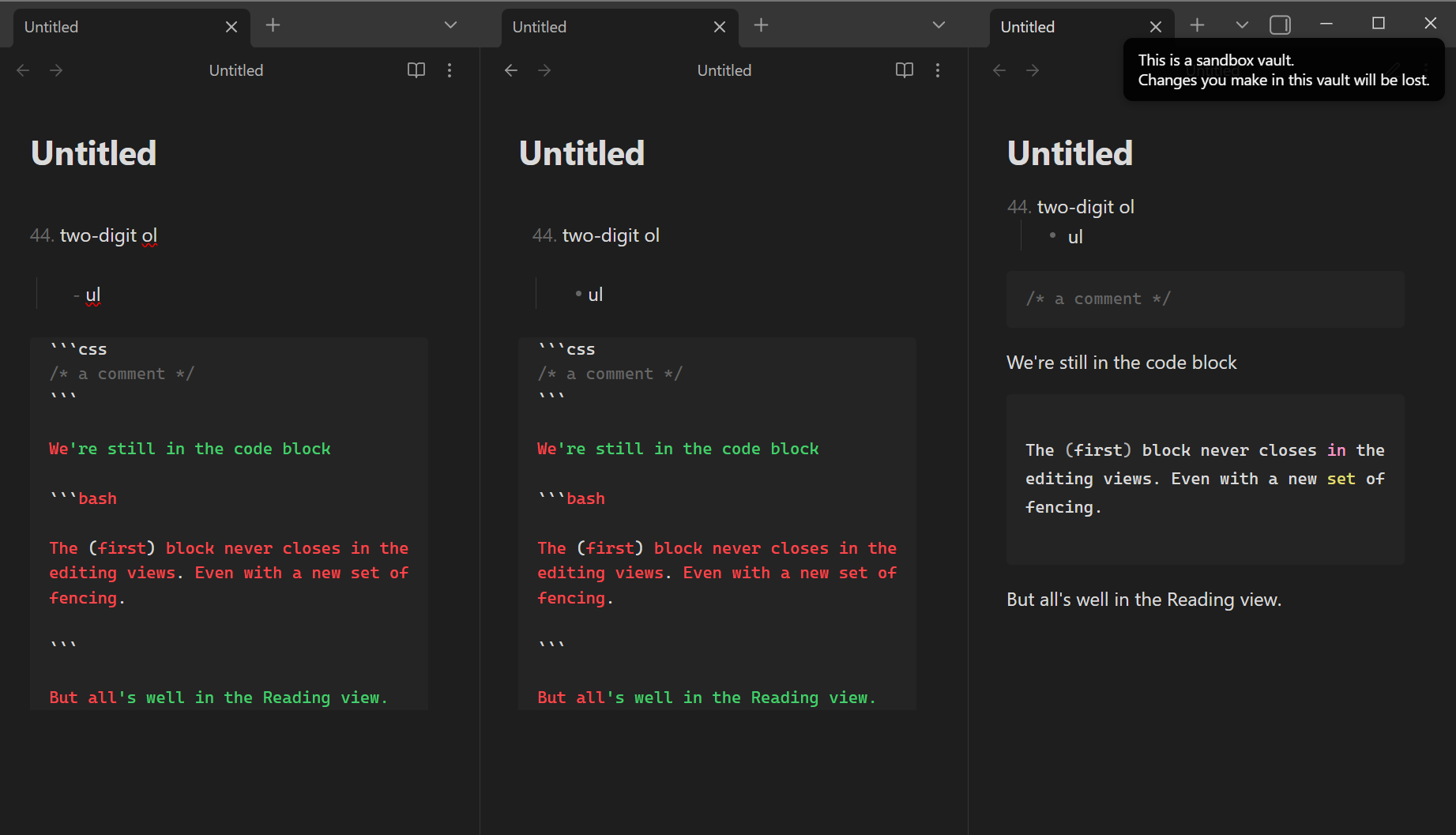Add a new tab in right pane
Image resolution: width=1456 pixels, height=835 pixels.
click(x=1198, y=25)
